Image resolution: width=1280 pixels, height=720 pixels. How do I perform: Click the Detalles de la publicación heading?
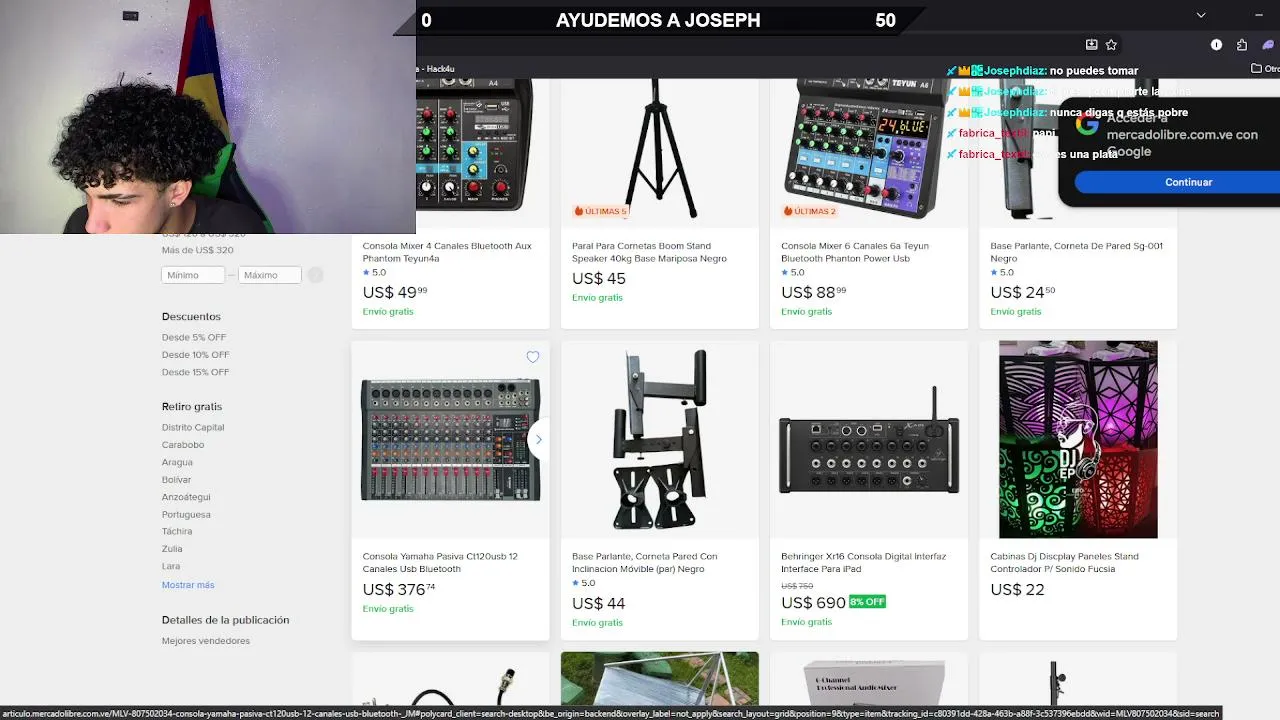click(225, 620)
